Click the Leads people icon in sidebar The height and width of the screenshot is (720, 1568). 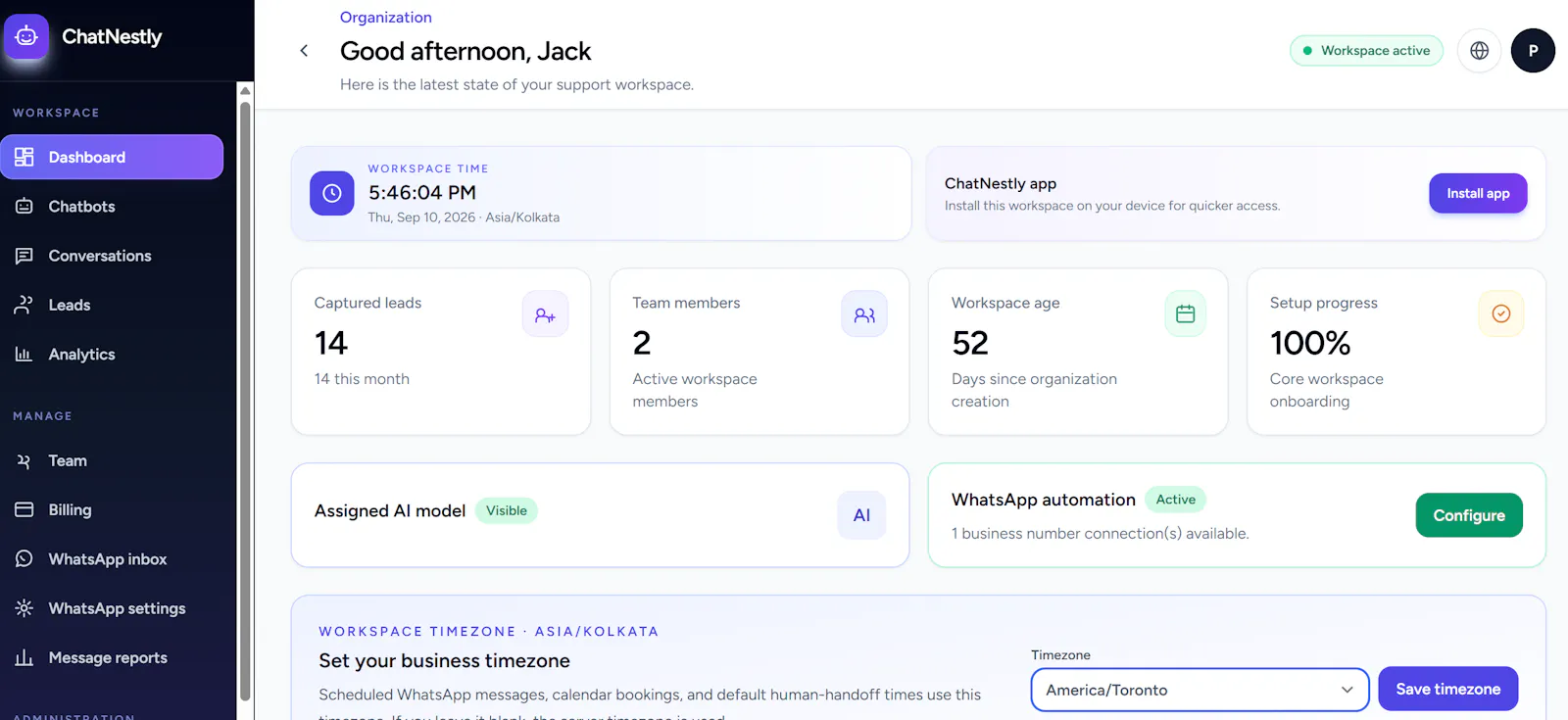[24, 305]
